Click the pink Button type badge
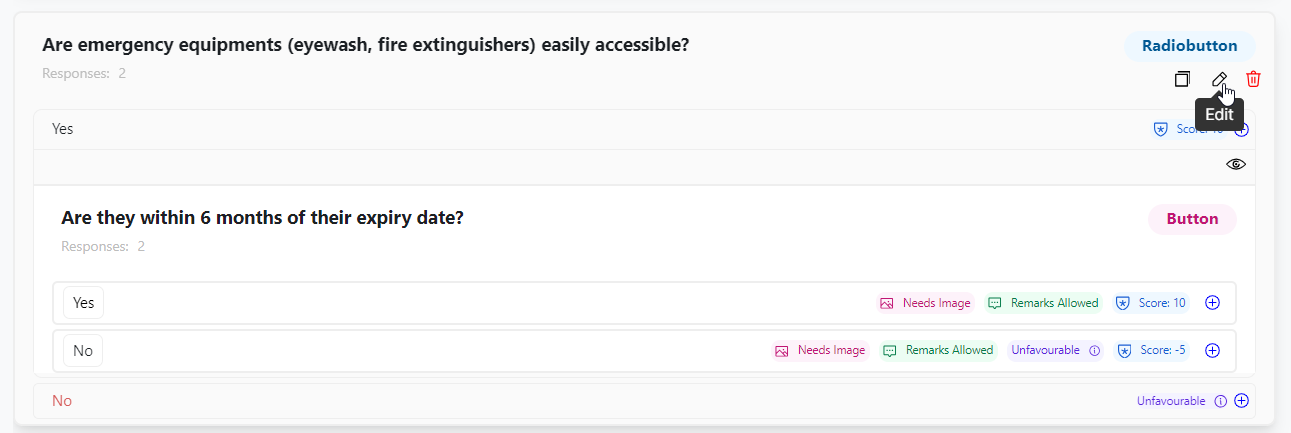Screen dimensions: 1291x433 1191,219
